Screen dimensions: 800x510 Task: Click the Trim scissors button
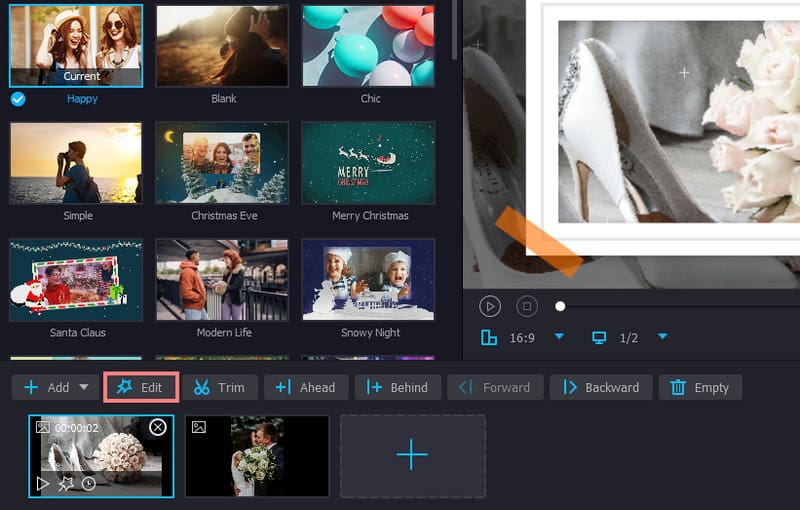click(219, 387)
